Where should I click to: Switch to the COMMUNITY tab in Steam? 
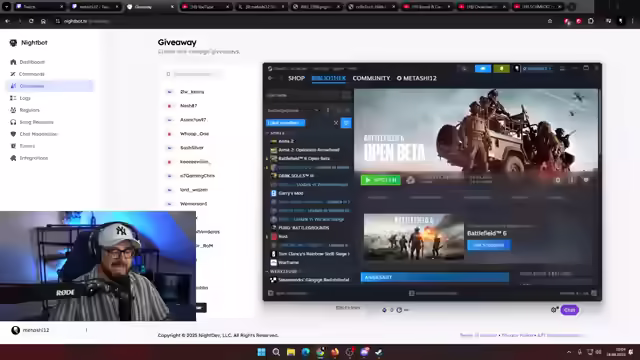click(x=371, y=78)
